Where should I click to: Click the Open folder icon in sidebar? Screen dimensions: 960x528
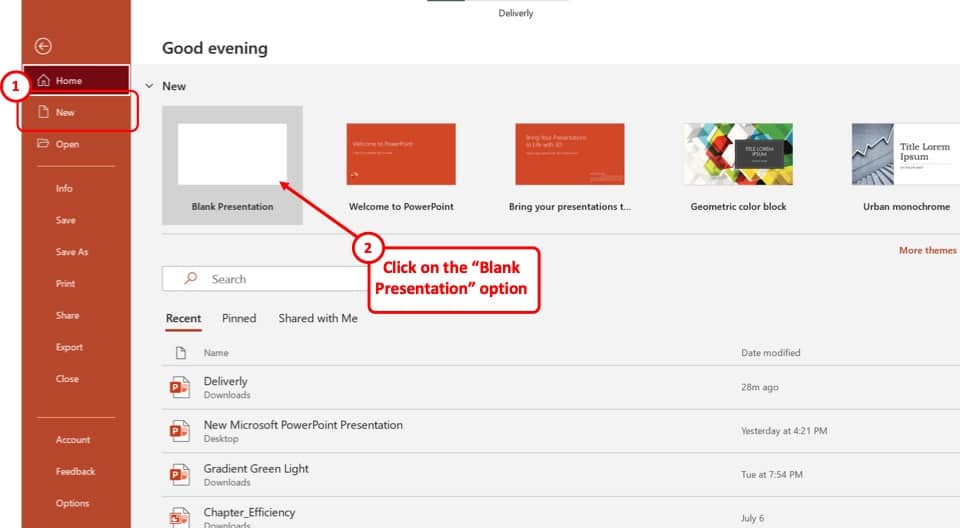[x=43, y=143]
